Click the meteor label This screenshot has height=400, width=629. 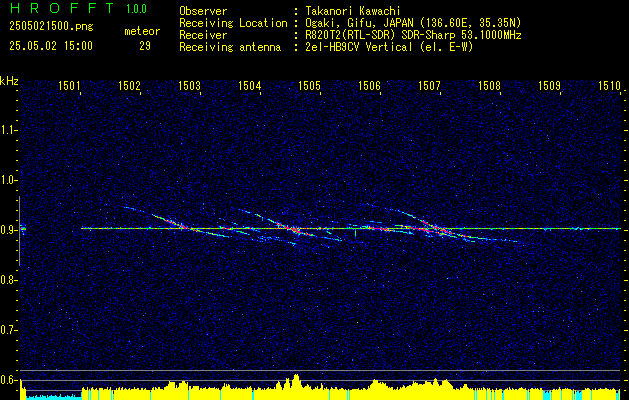(x=142, y=31)
